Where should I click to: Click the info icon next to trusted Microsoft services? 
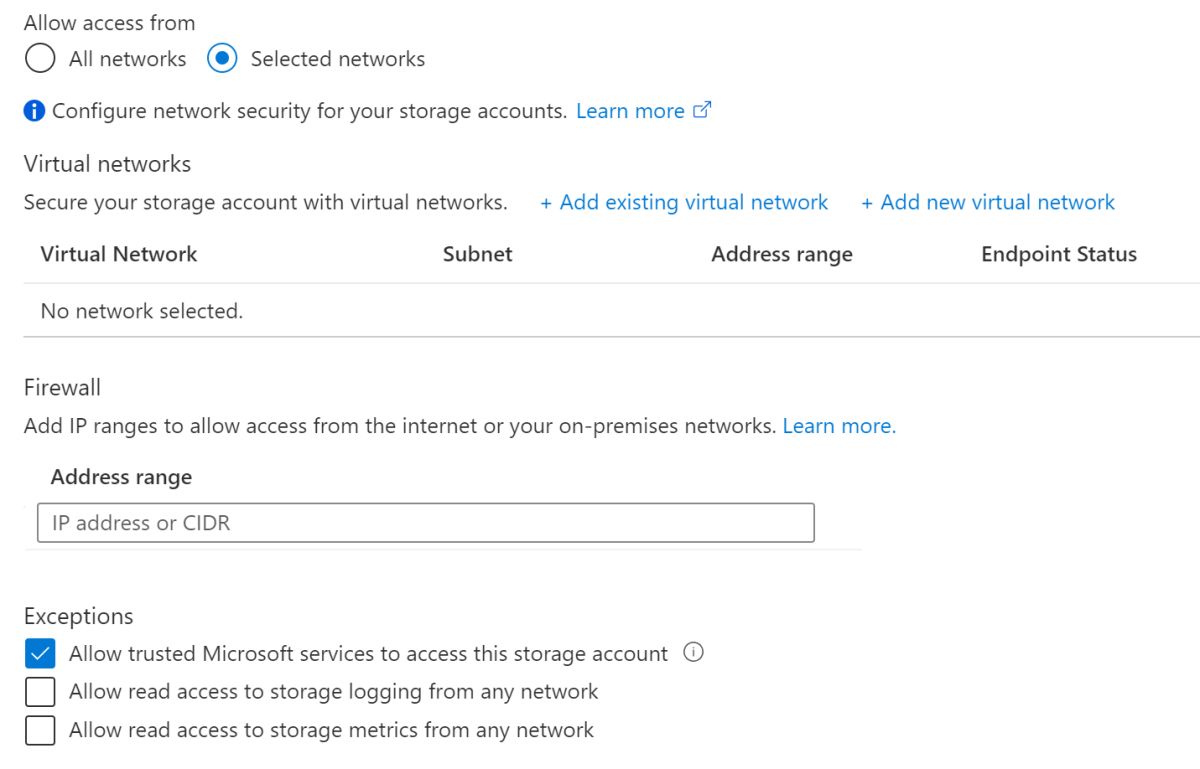[x=693, y=653]
